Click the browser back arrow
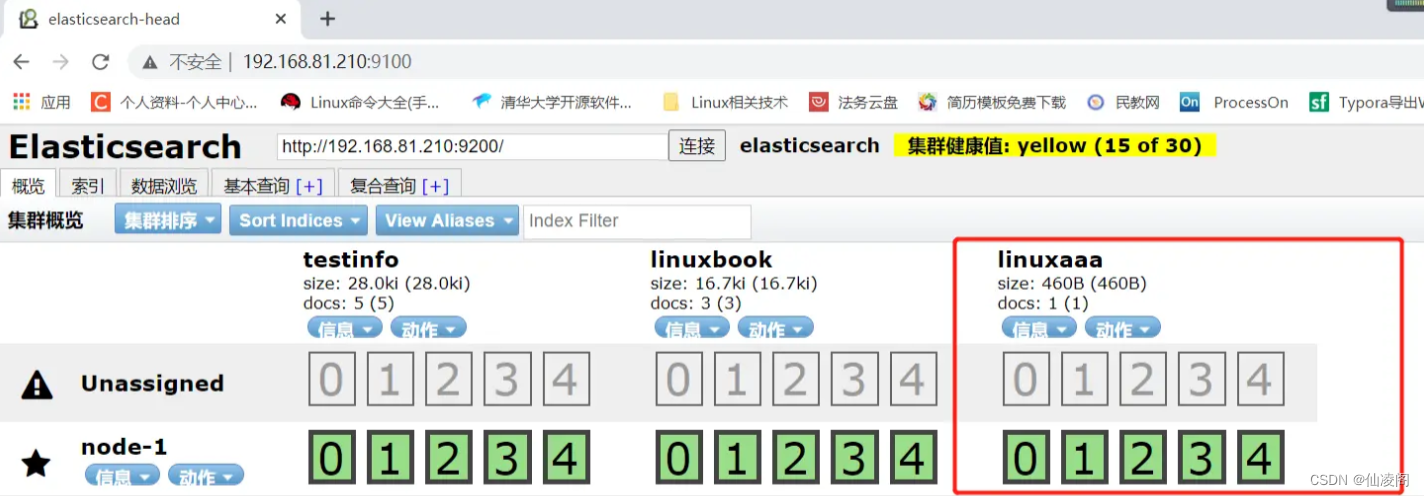The width and height of the screenshot is (1424, 496). [21, 62]
